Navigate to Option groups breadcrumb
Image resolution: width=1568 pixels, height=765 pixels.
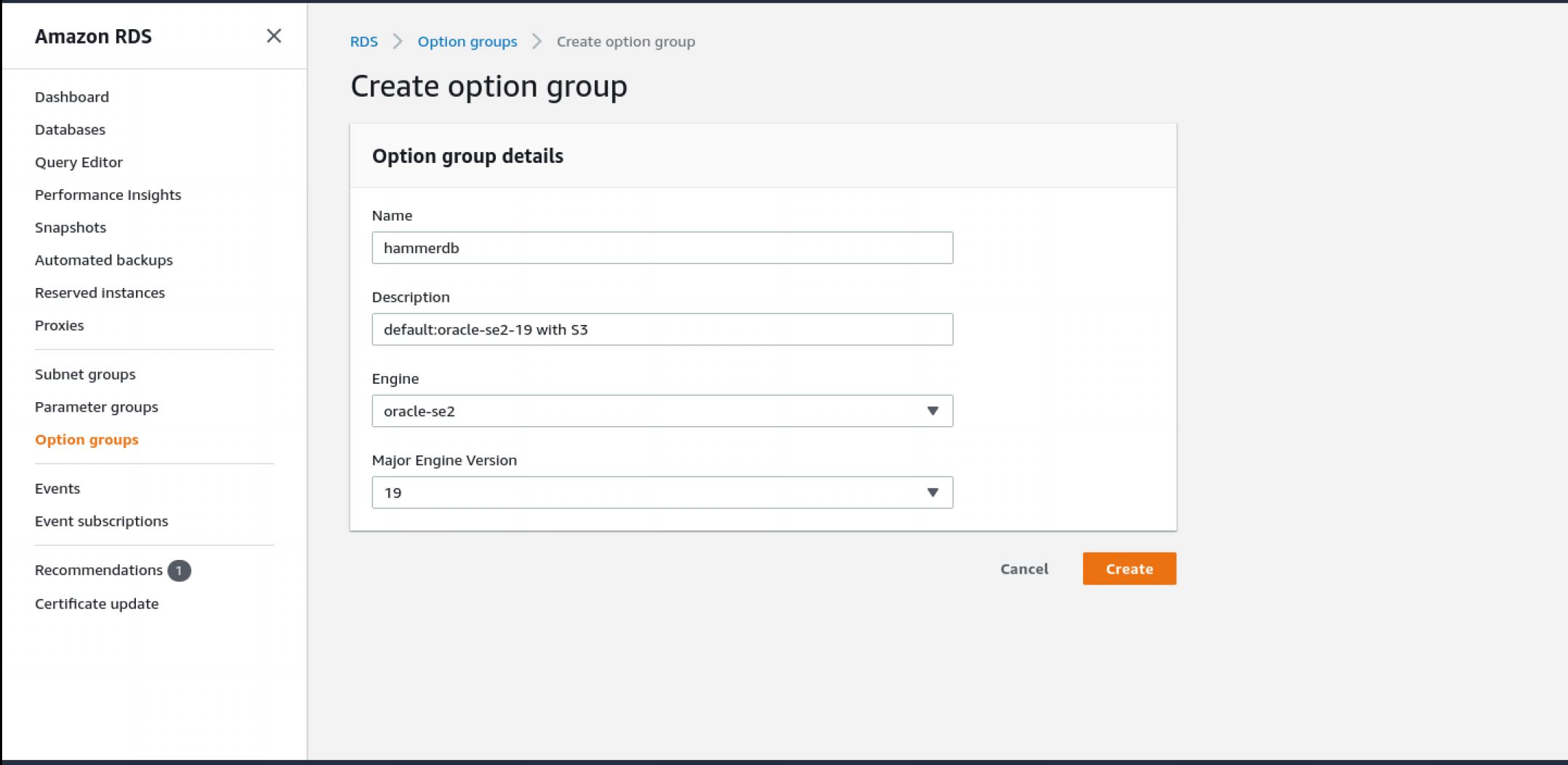(467, 41)
